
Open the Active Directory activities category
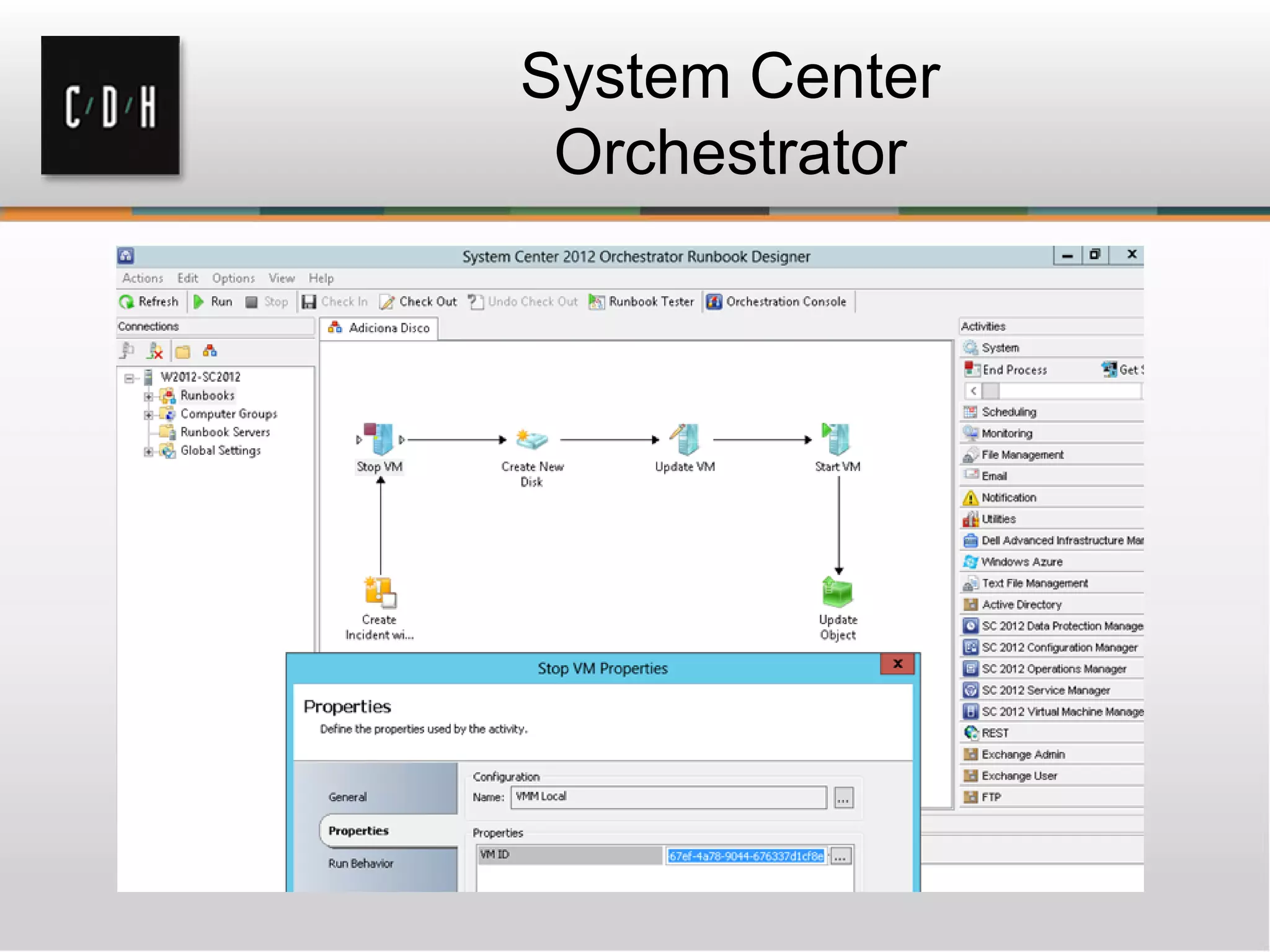(x=1052, y=605)
